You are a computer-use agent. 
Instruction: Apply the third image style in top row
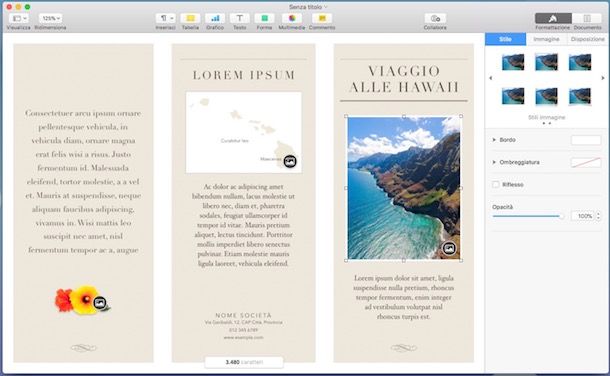580,62
